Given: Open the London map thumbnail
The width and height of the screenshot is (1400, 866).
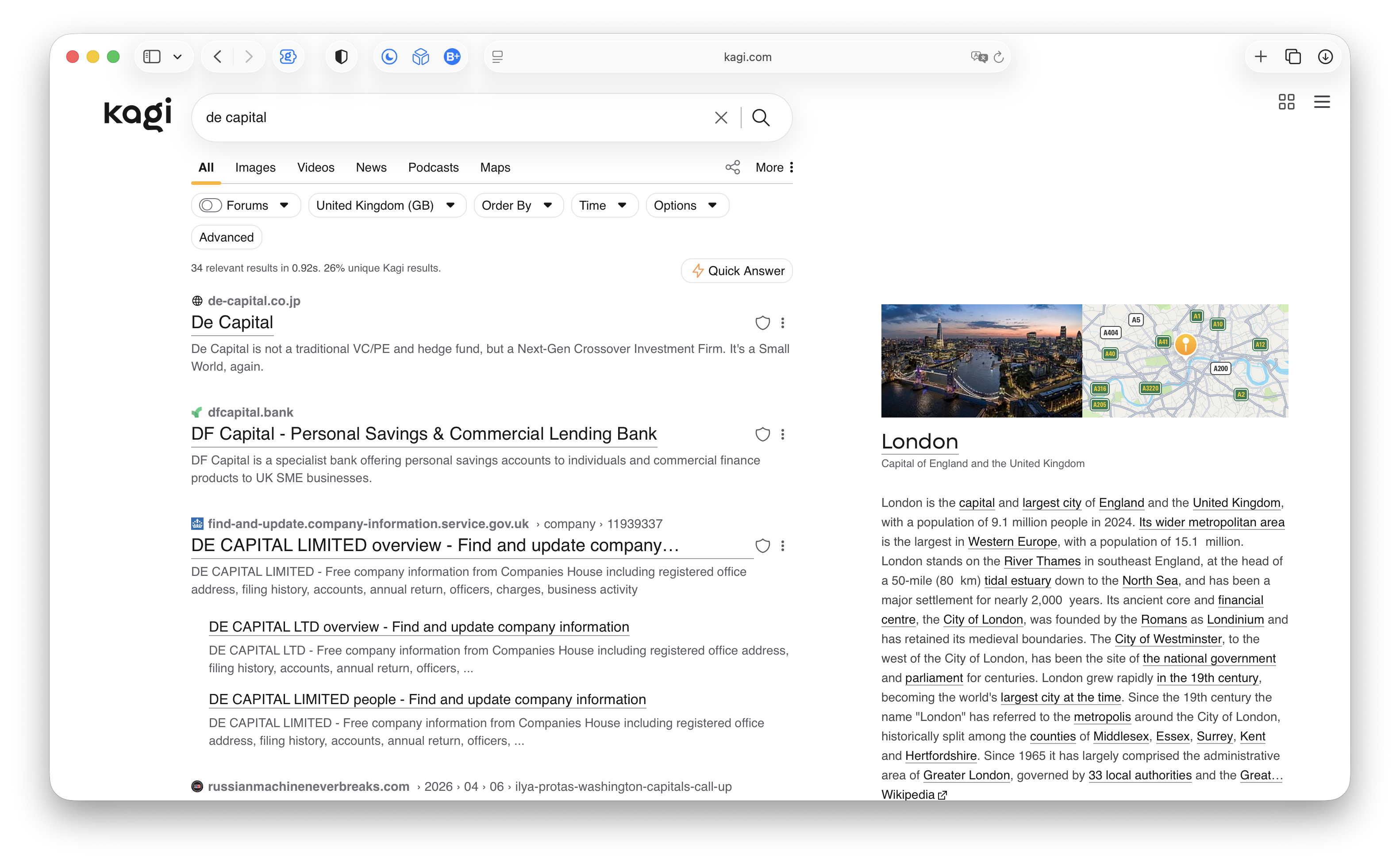Looking at the screenshot, I should coord(1185,361).
